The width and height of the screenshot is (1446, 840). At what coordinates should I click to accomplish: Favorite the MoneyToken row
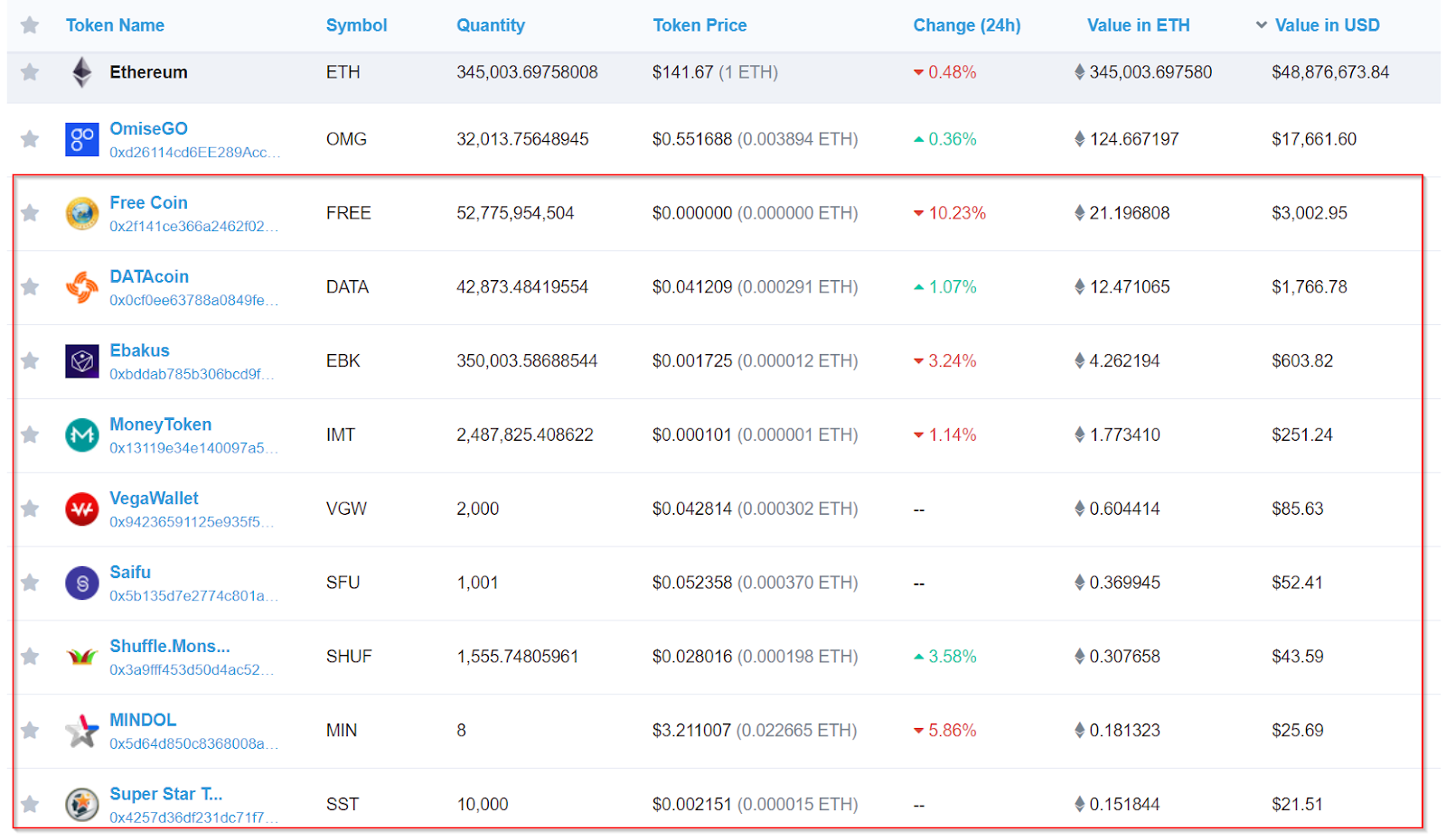pyautogui.click(x=30, y=435)
